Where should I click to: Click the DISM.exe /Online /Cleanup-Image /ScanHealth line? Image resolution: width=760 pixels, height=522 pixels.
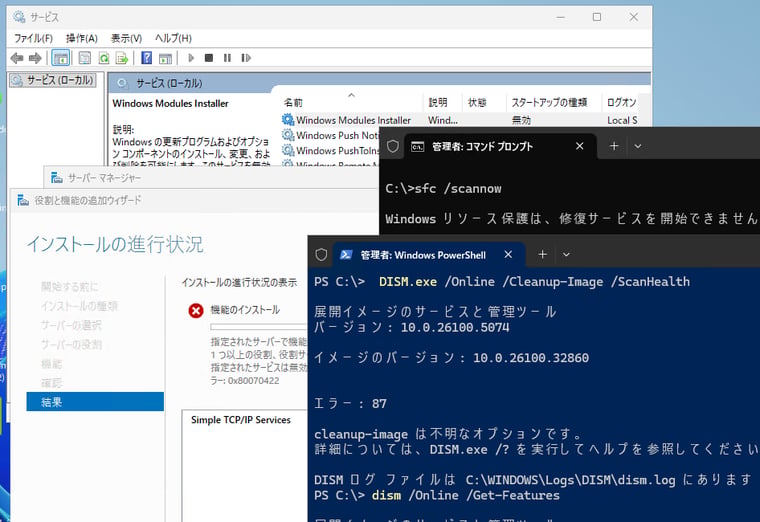(x=502, y=282)
